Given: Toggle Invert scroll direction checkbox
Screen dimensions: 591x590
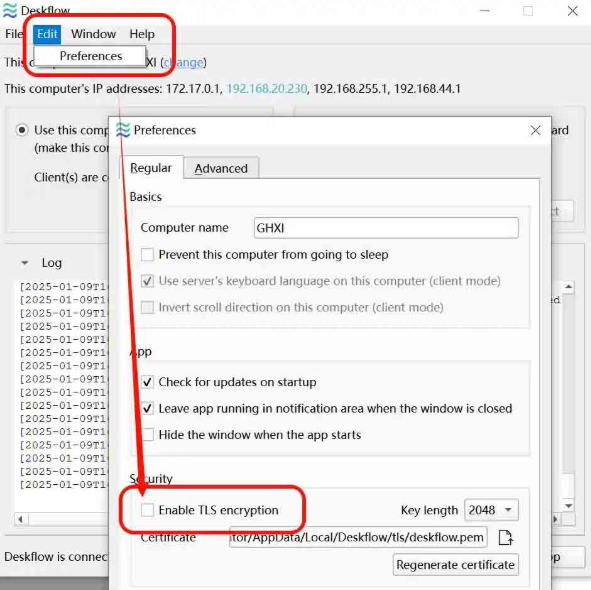Looking at the screenshot, I should [147, 307].
